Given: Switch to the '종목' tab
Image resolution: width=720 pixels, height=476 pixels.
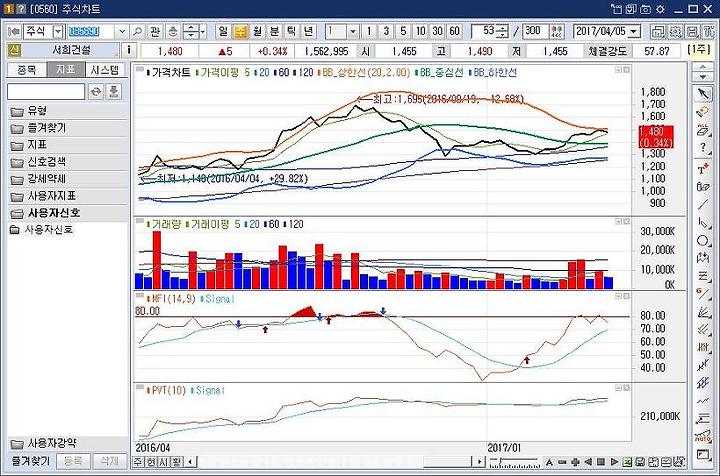Looking at the screenshot, I should [27, 70].
